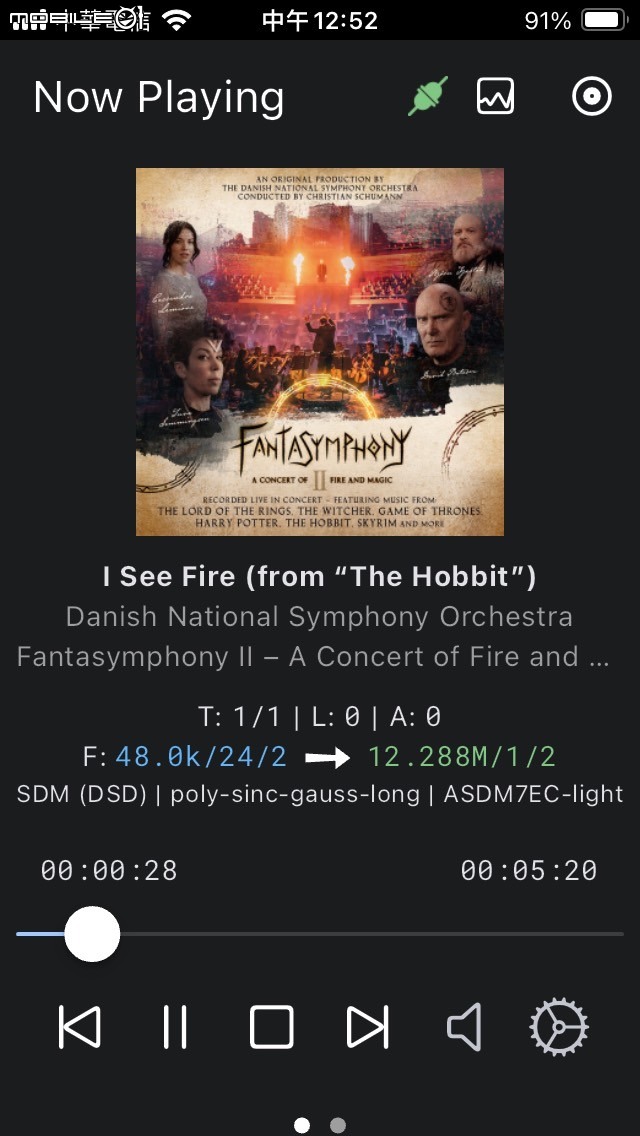Tap the Danish National Symphony Orchestra artist
Viewport: 640px width, 1136px height.
[320, 617]
